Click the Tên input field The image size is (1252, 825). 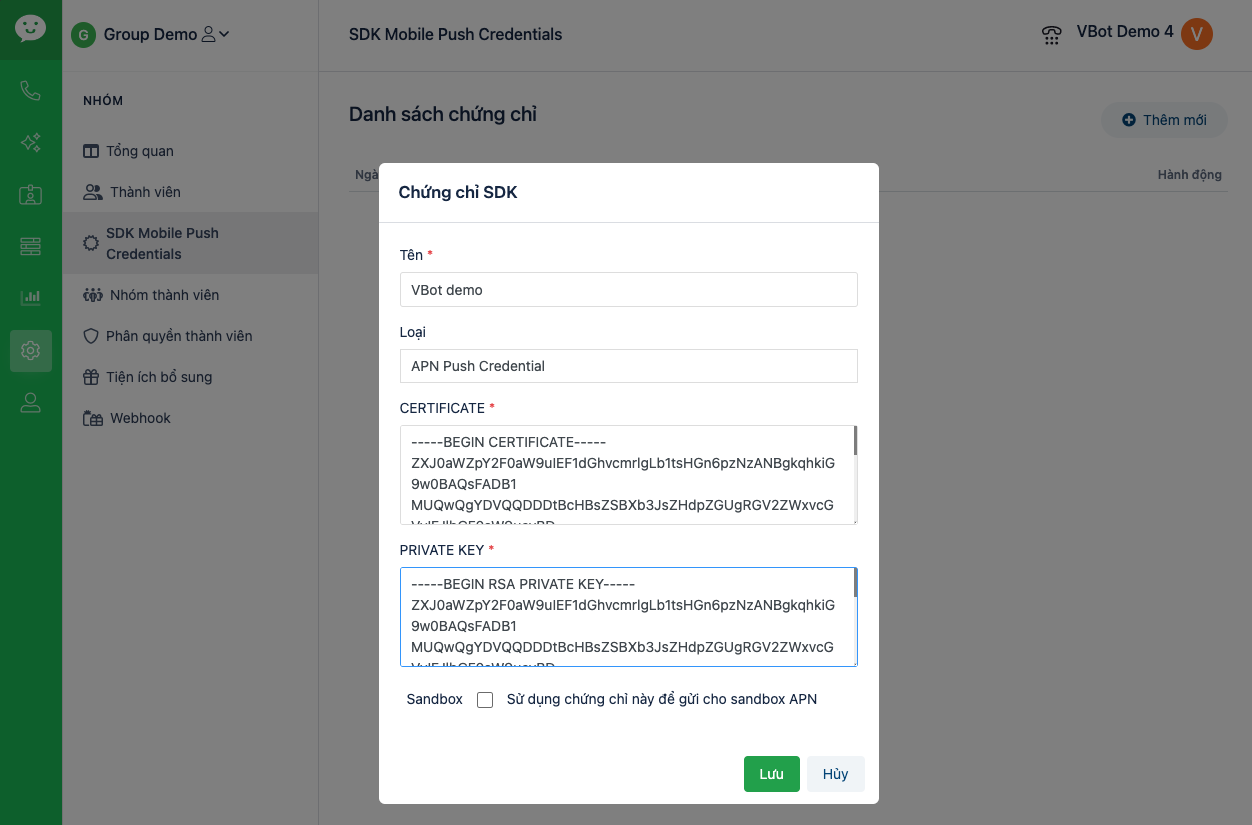pos(628,290)
